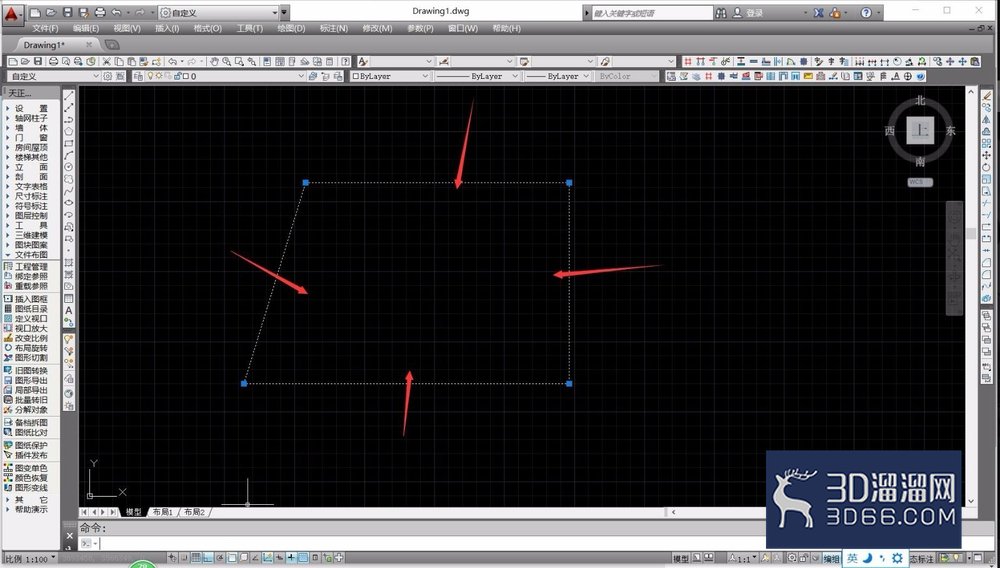Viewport: 1000px width, 568px height.
Task: Click the plot printer icon in quick access toolbar
Action: (100, 12)
